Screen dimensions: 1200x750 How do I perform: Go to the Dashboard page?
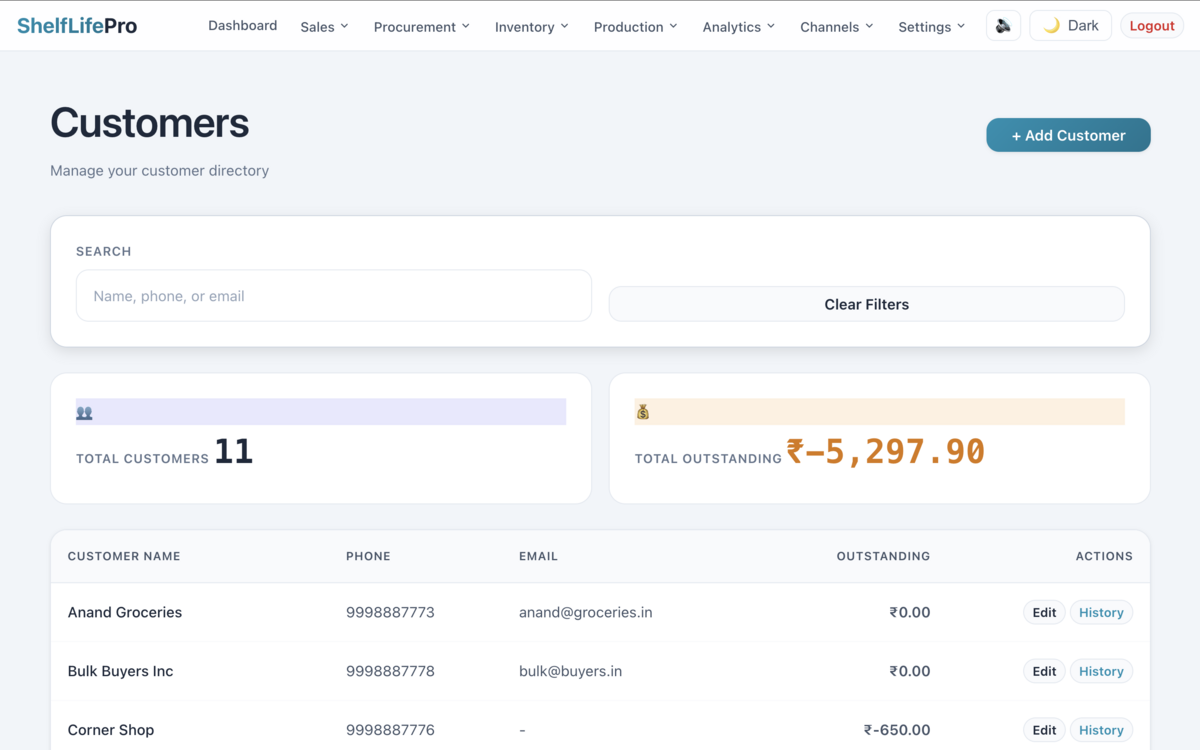coord(242,26)
